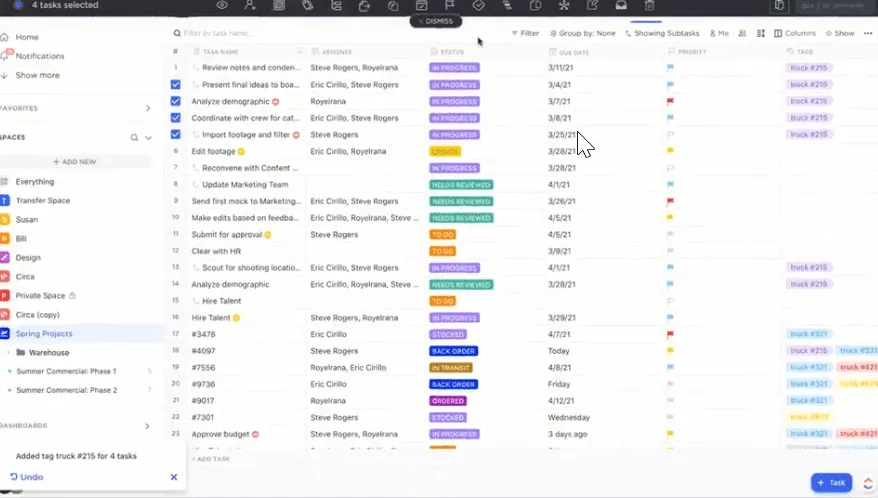Click + Add Task at list bottom

click(211, 459)
